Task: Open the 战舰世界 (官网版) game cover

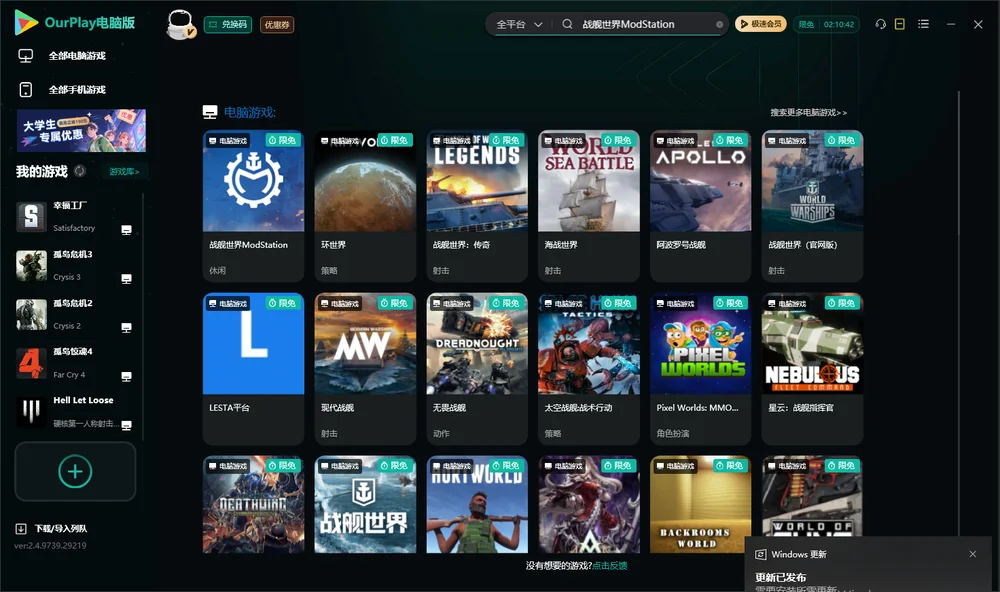Action: [812, 181]
